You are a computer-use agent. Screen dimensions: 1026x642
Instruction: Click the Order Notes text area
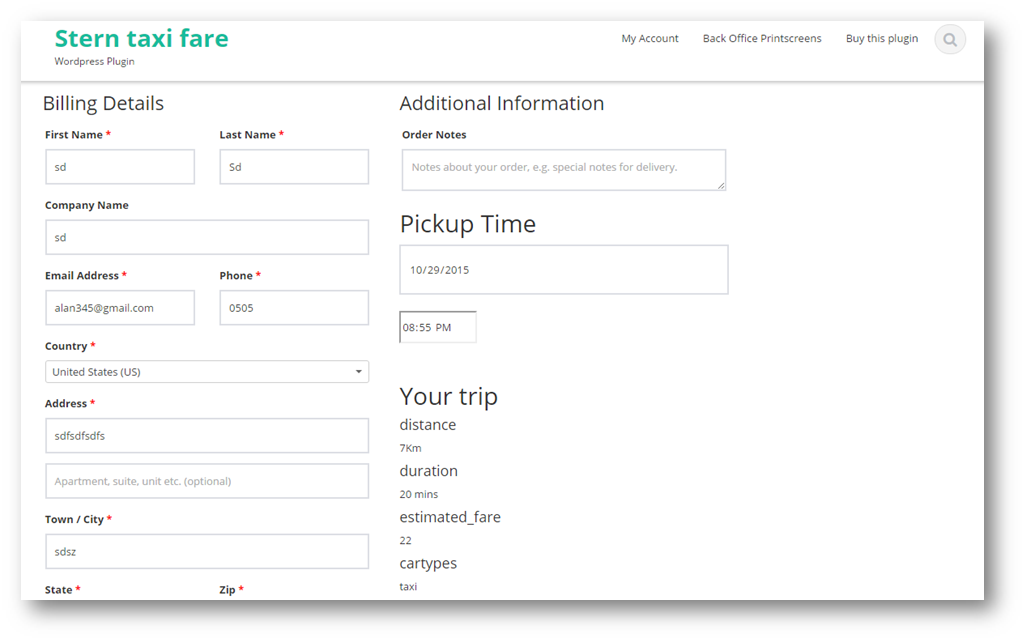coord(563,169)
